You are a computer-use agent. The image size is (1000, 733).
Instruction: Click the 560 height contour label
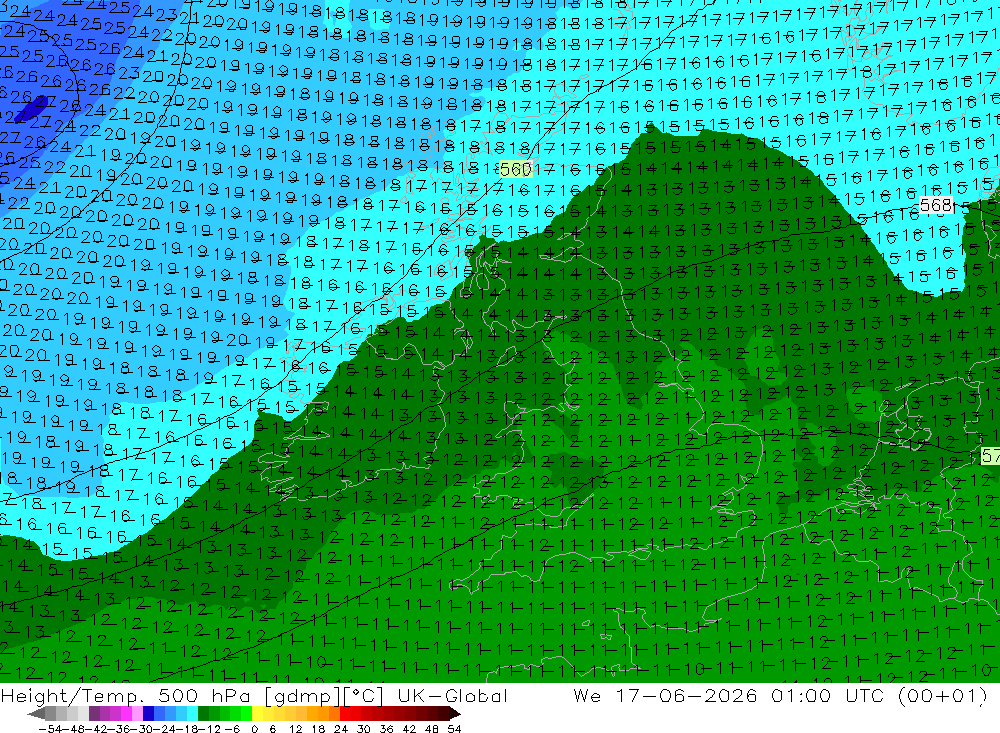click(x=515, y=170)
